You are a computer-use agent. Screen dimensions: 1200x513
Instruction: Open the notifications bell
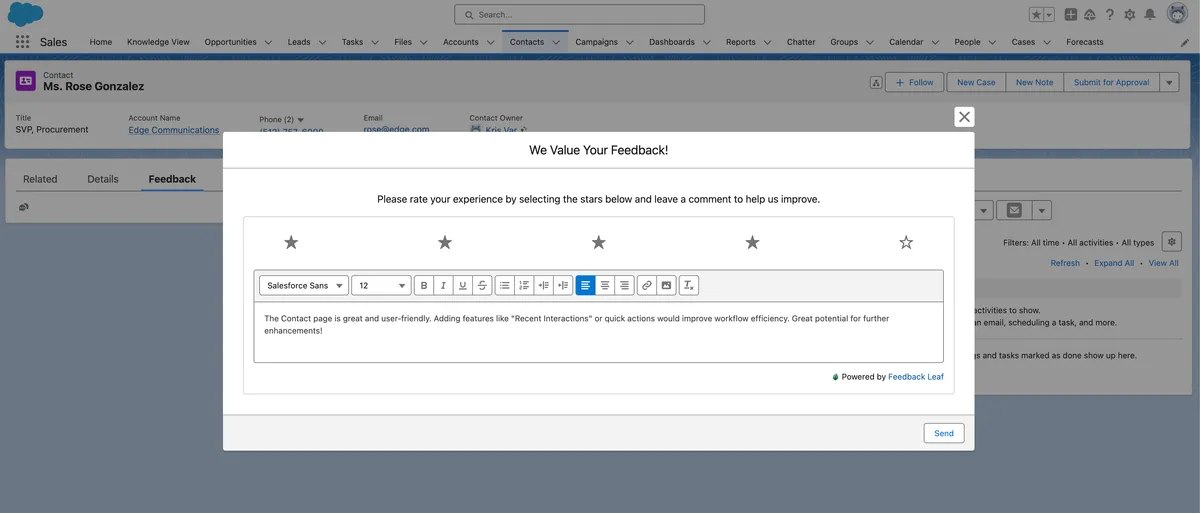[1150, 15]
